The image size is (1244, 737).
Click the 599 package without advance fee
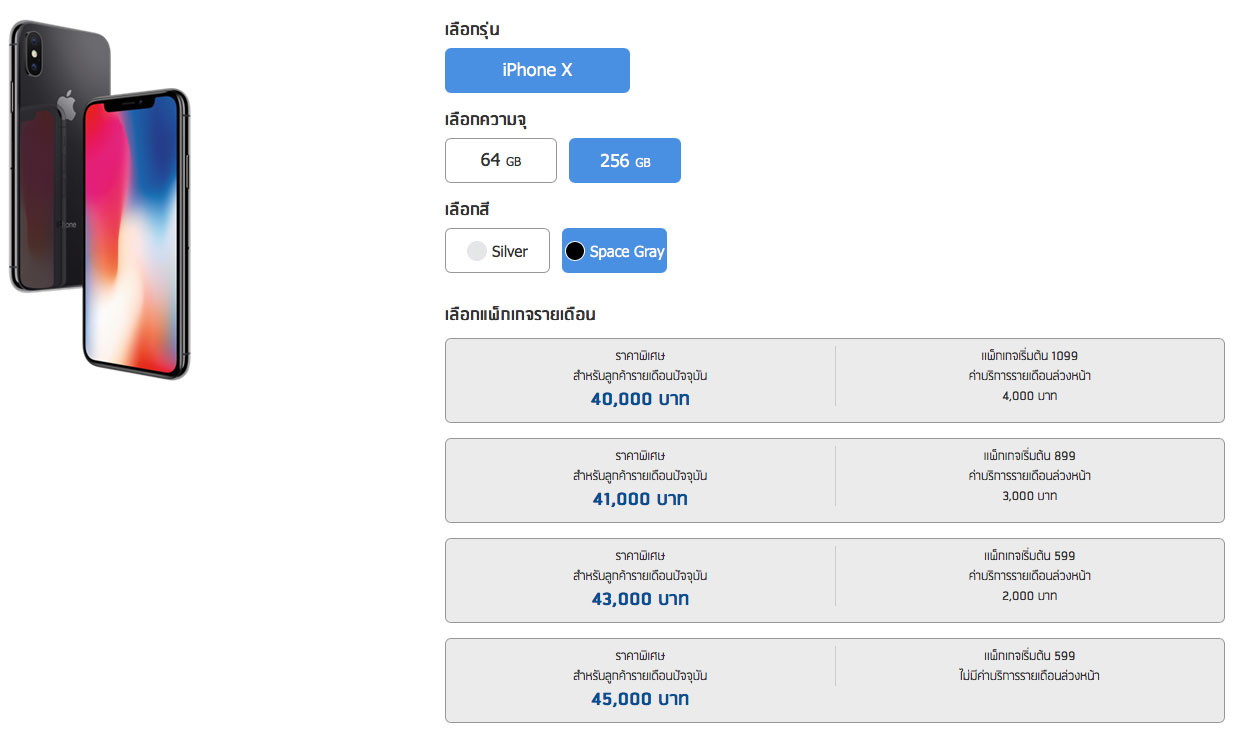coord(1029,666)
